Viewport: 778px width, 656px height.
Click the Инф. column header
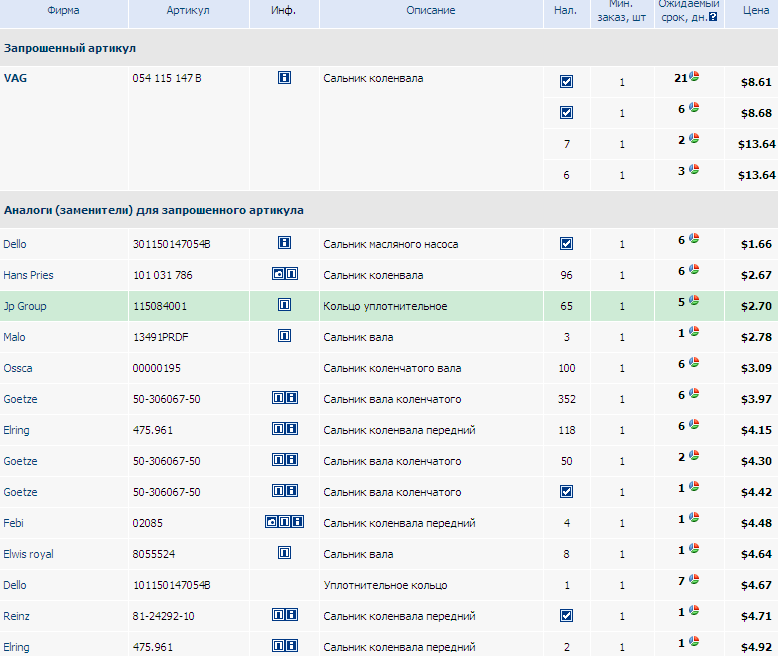[283, 10]
